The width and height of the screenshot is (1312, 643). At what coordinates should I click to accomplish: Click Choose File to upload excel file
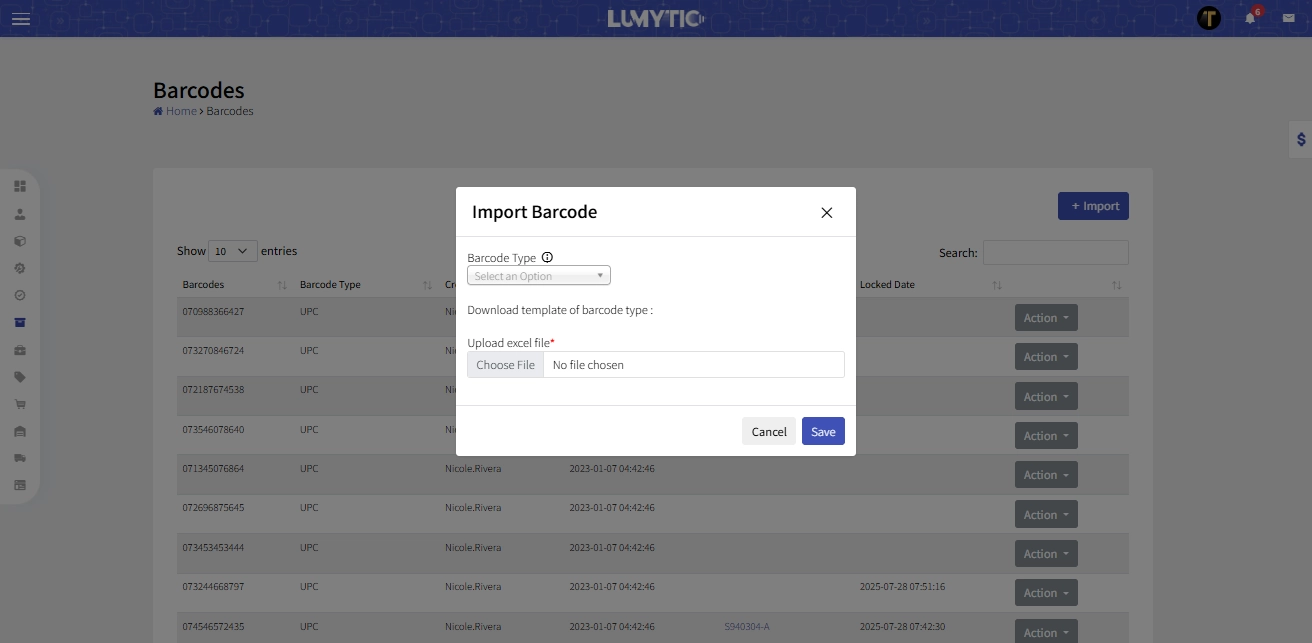coord(505,364)
